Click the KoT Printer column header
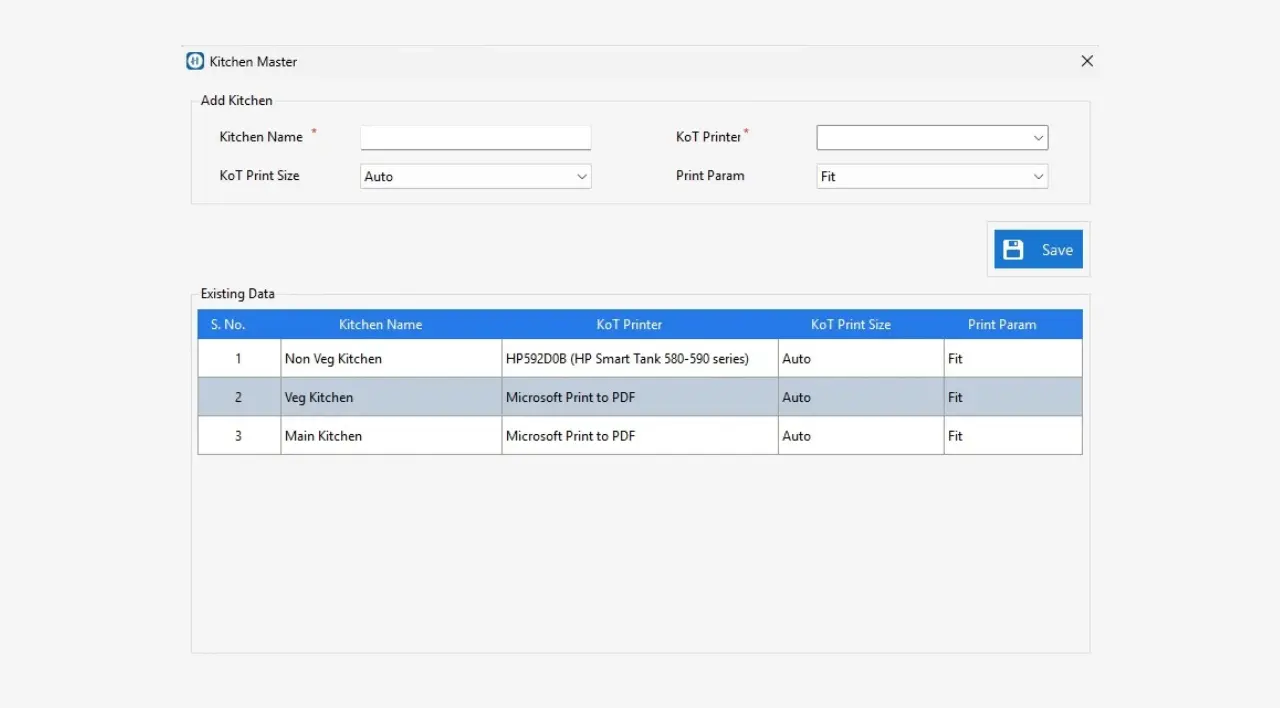The height and width of the screenshot is (708, 1280). pyautogui.click(x=629, y=324)
